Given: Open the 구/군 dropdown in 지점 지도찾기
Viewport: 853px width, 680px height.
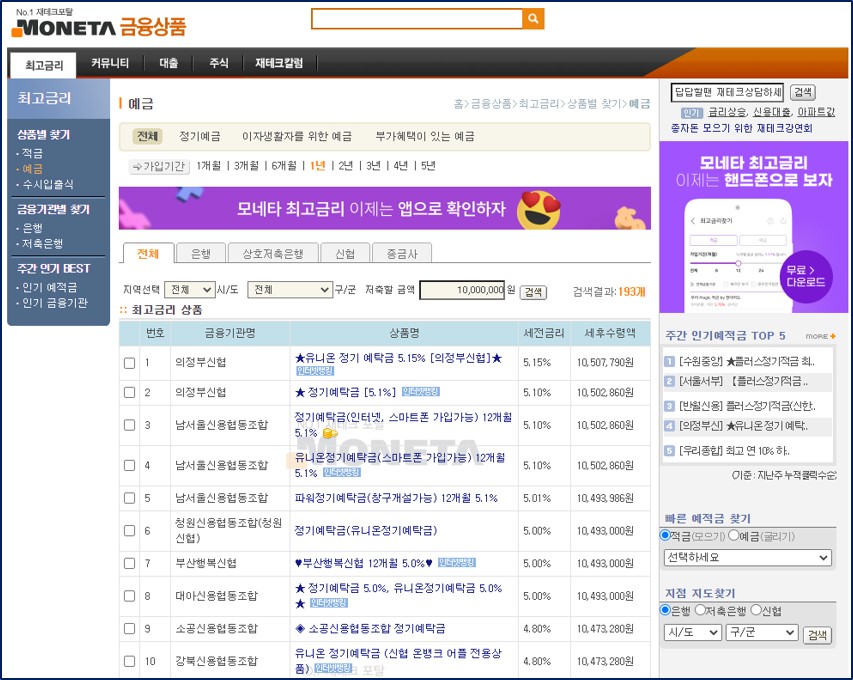Looking at the screenshot, I should [x=762, y=633].
